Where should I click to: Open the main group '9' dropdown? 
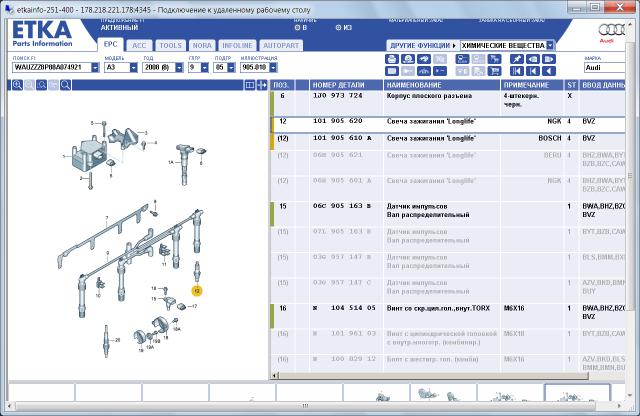204,68
